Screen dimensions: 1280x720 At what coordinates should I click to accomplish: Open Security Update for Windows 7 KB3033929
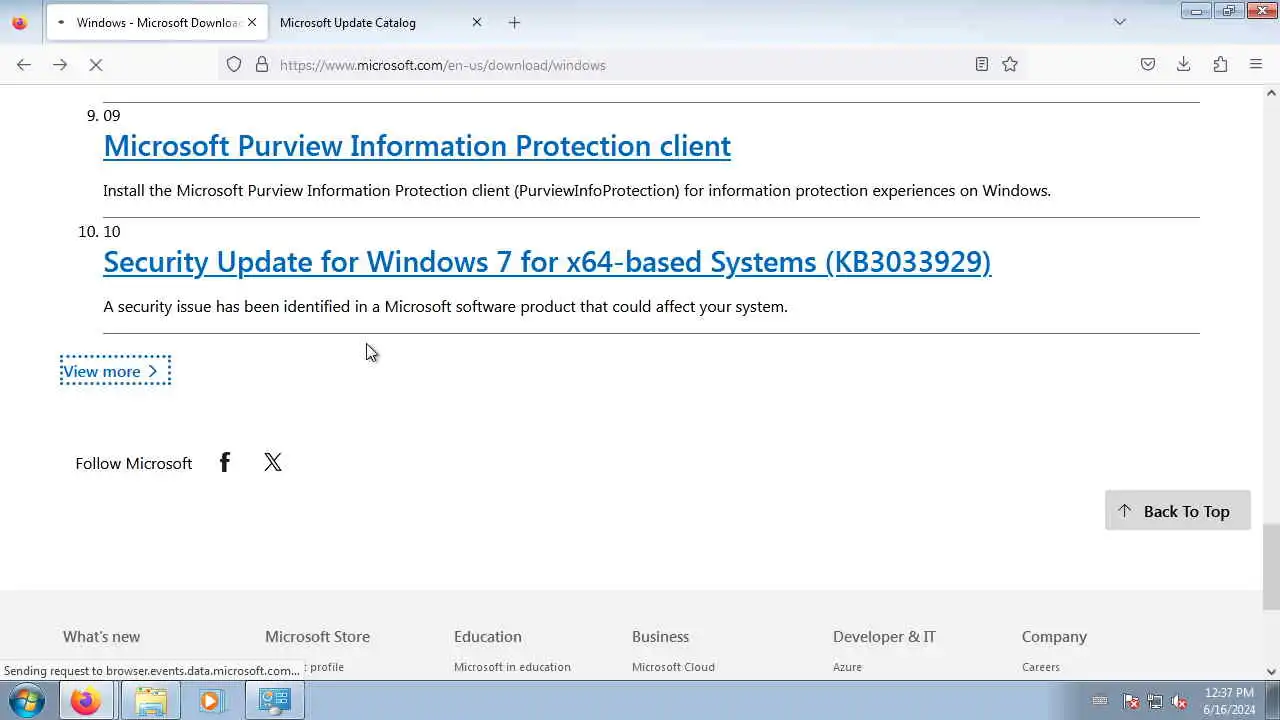pos(547,262)
